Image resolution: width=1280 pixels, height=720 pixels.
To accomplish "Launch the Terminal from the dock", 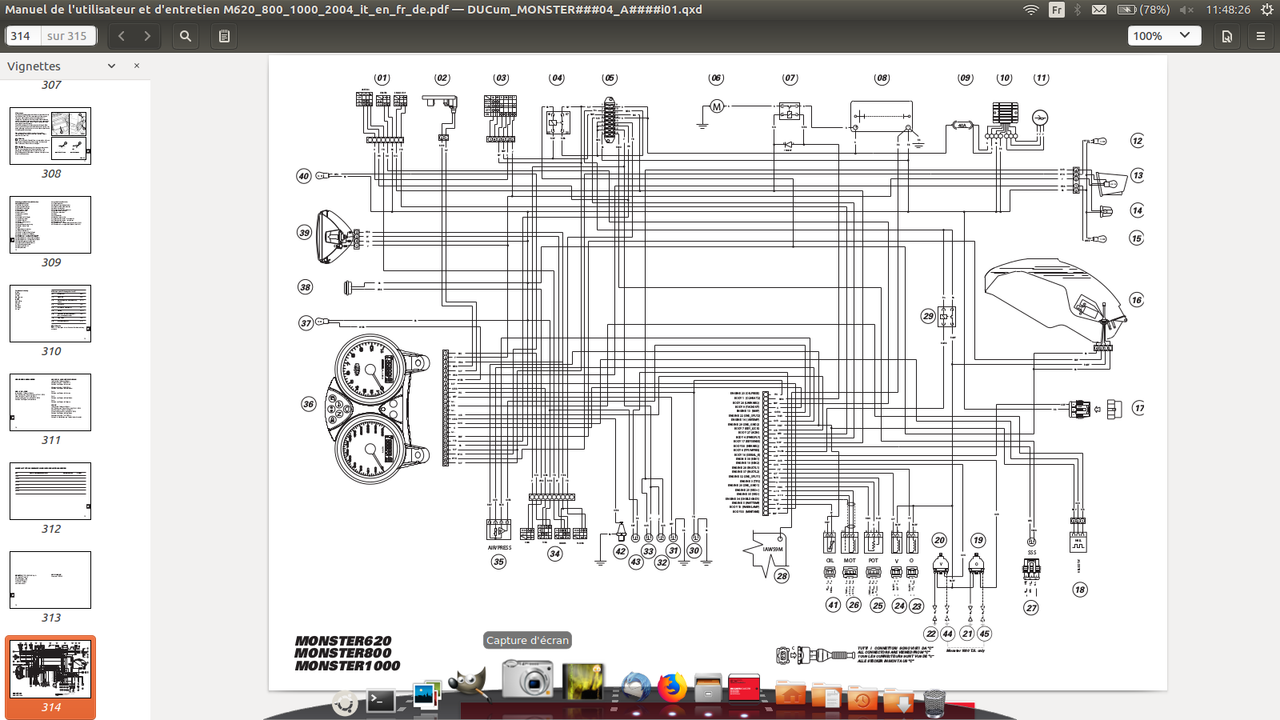I will [380, 701].
